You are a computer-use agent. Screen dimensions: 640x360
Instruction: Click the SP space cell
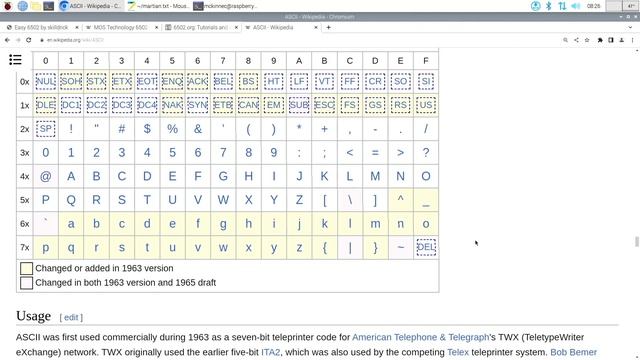pos(45,129)
